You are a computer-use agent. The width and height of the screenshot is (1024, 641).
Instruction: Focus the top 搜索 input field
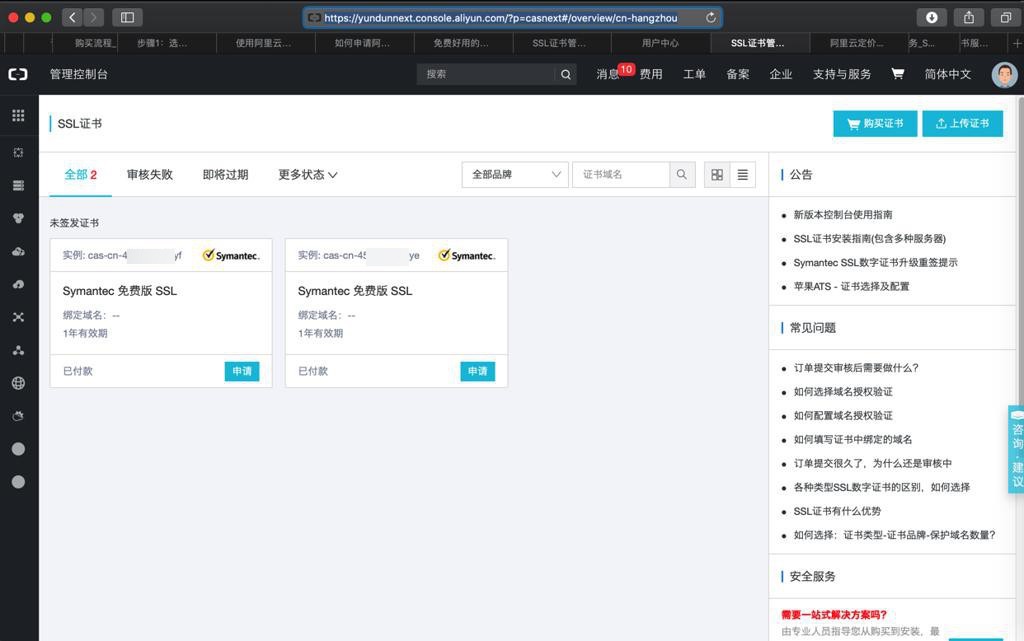[486, 74]
